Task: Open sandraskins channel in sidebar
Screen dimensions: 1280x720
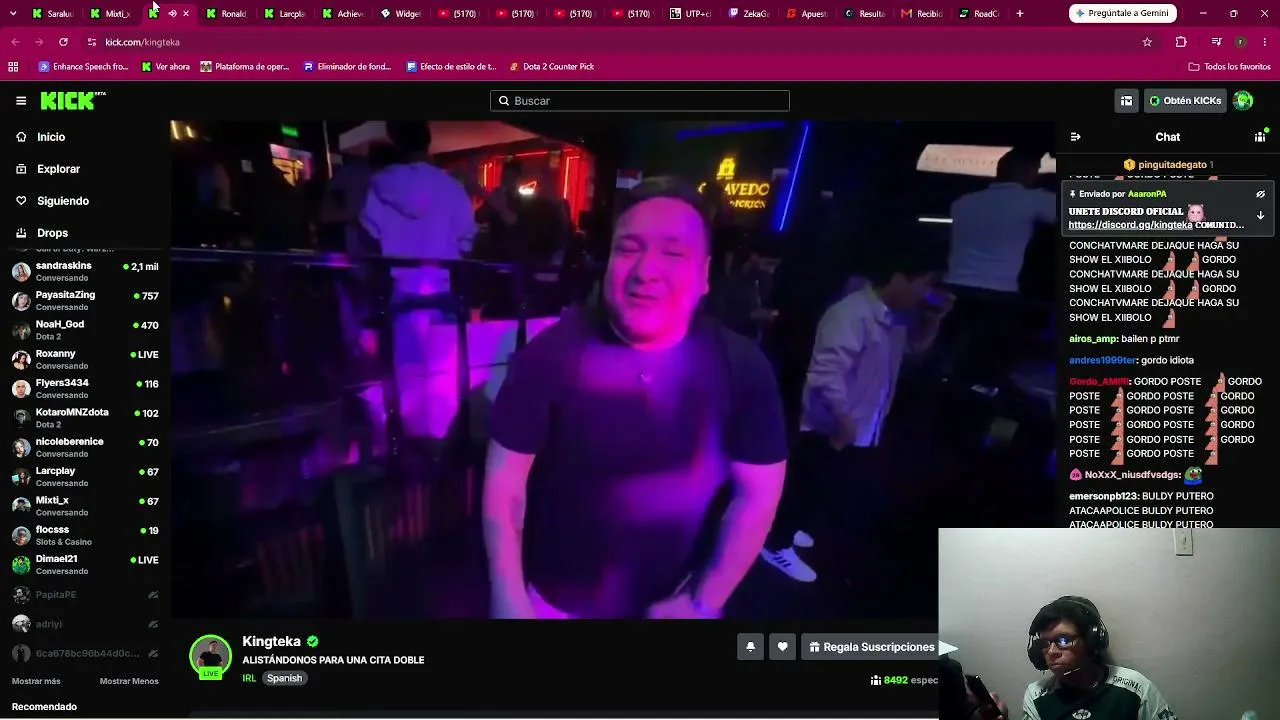Action: [85, 271]
